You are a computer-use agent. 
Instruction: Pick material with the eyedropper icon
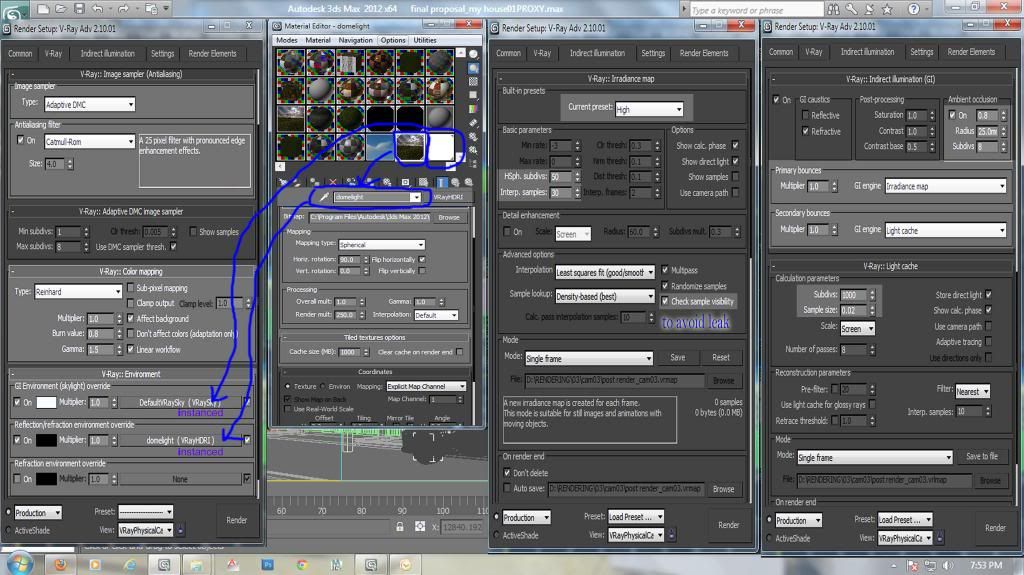click(324, 197)
